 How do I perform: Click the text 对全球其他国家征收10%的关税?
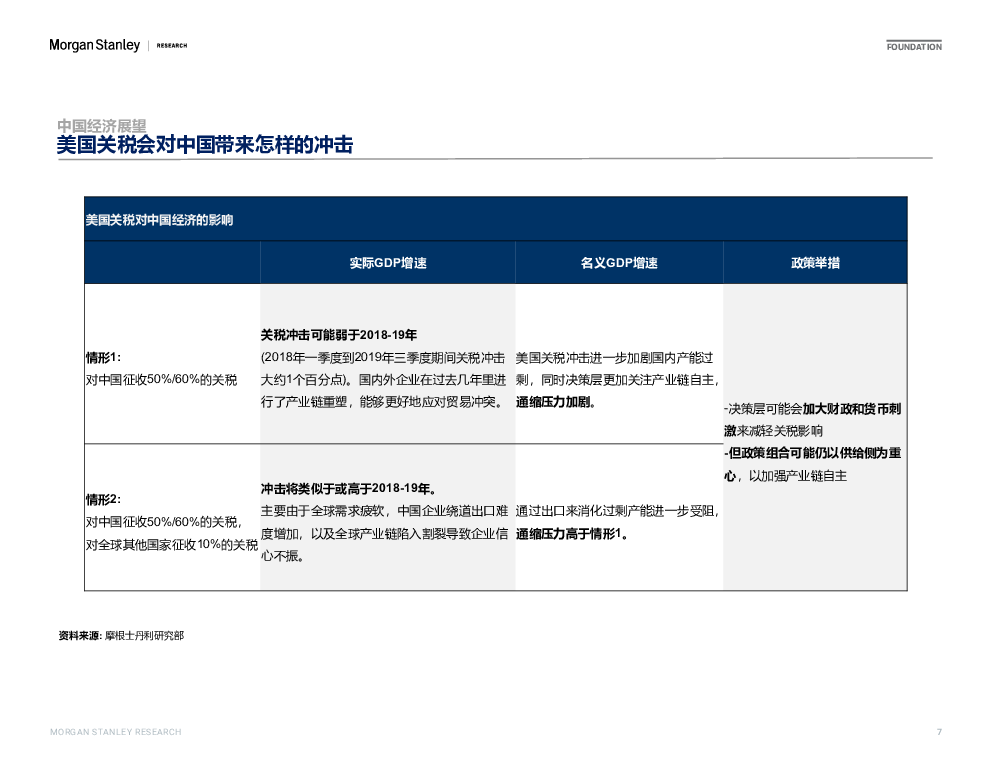pos(171,545)
